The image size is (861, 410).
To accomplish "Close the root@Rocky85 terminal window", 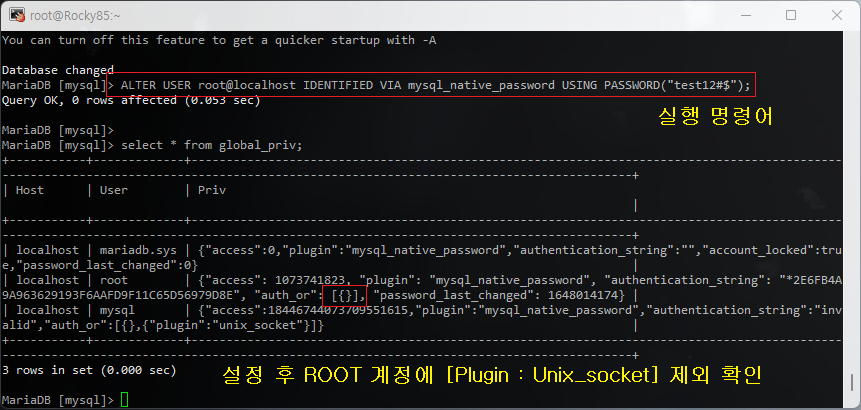I will coord(836,15).
